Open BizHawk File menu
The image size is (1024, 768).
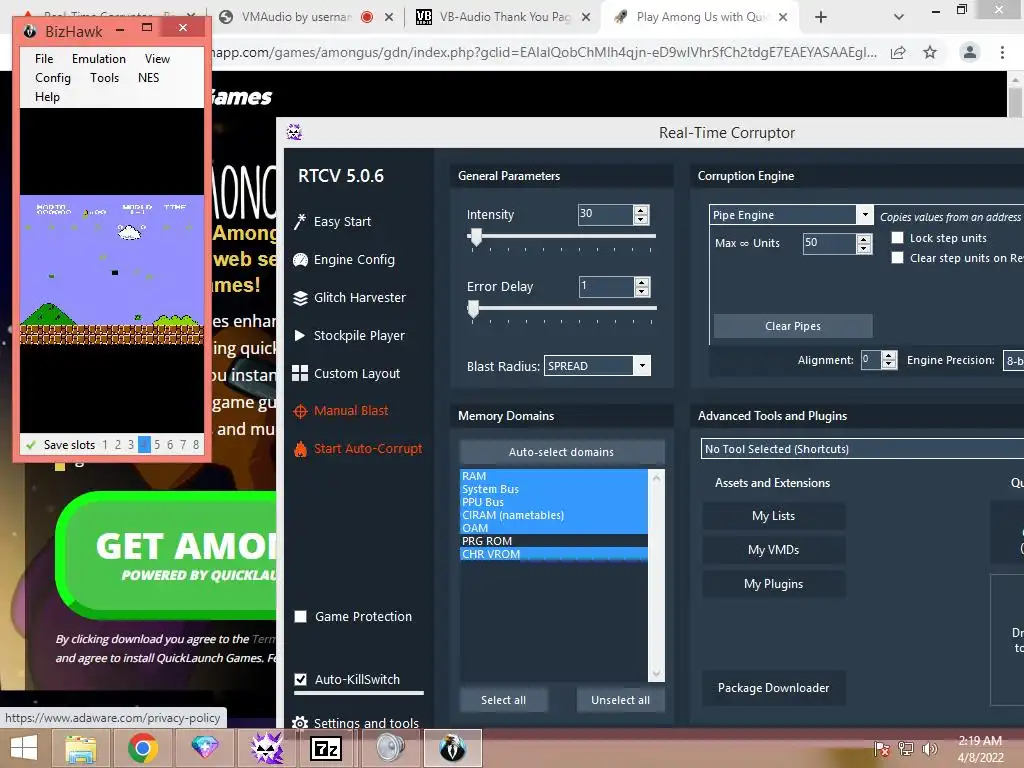click(x=44, y=59)
